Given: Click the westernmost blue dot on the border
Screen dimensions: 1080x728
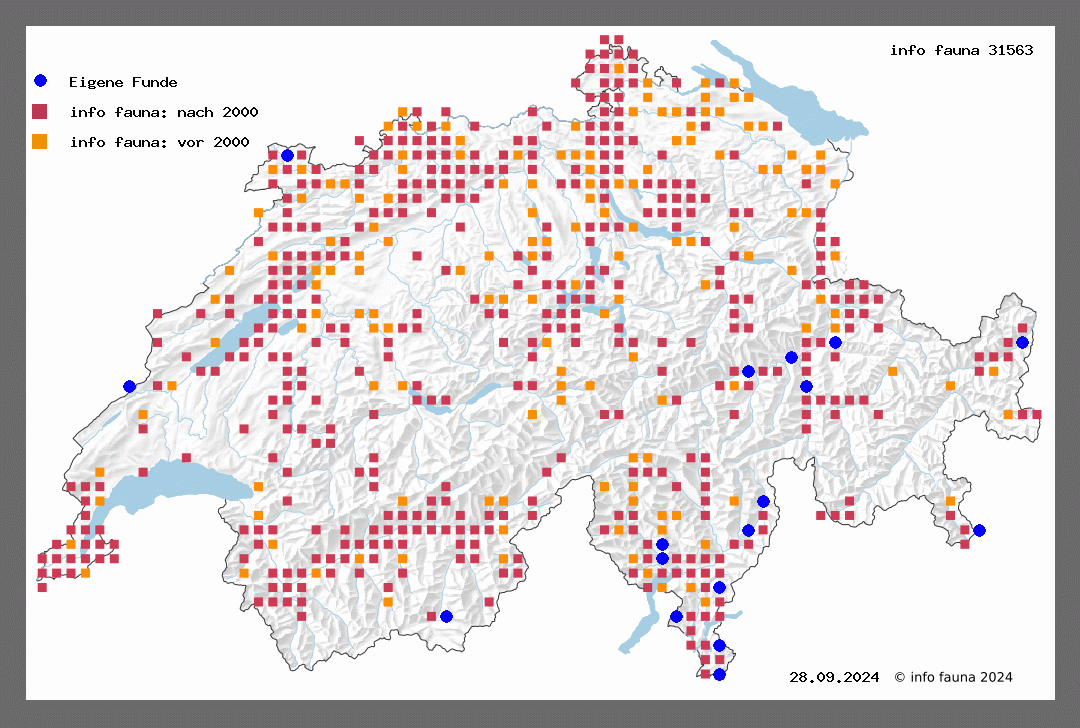Looking at the screenshot, I should 129,386.
